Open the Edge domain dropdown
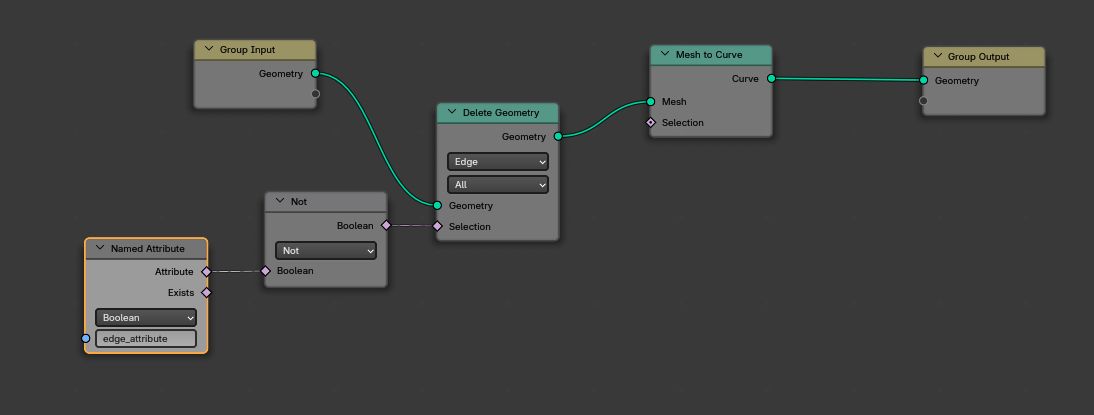Image resolution: width=1094 pixels, height=415 pixels. (x=497, y=162)
